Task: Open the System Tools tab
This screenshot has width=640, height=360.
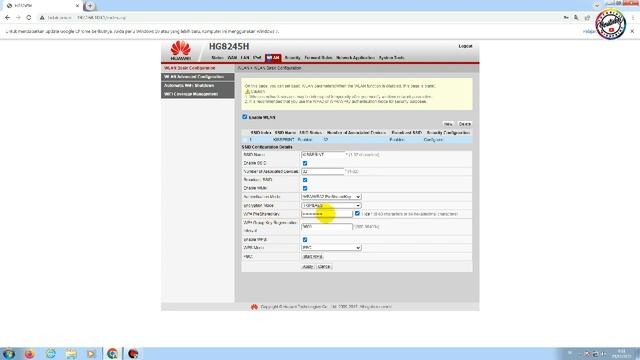Action: coord(391,58)
